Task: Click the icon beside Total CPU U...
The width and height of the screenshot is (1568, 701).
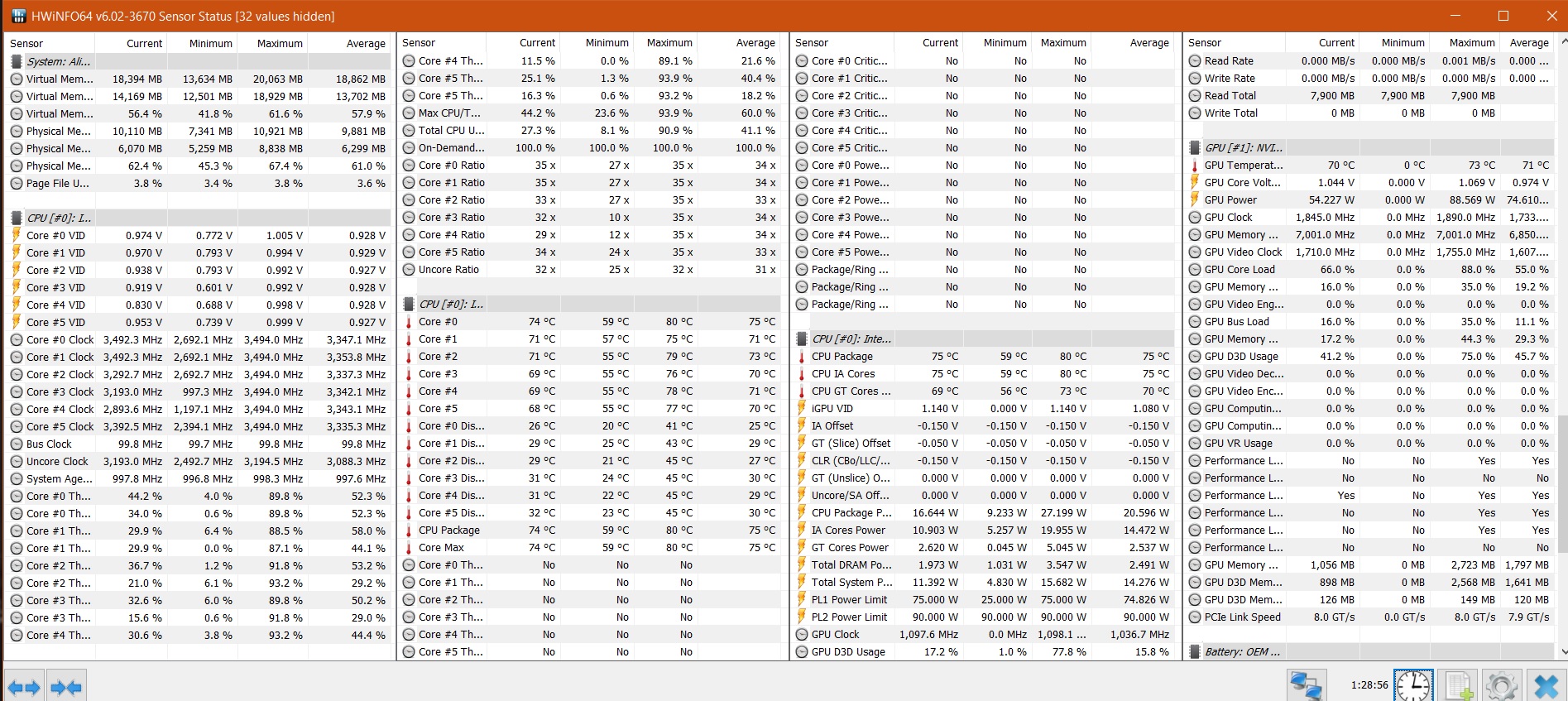Action: 409,130
